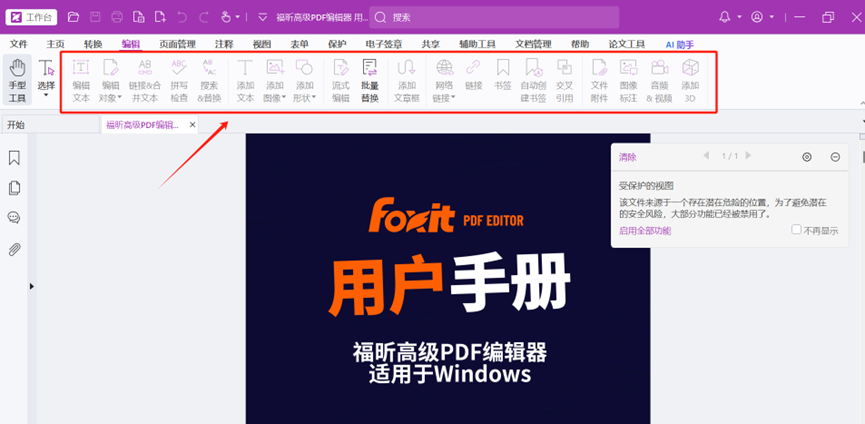Click Auto-create Bookmarks (自动创建书签)
The height and width of the screenshot is (424, 865).
(533, 81)
